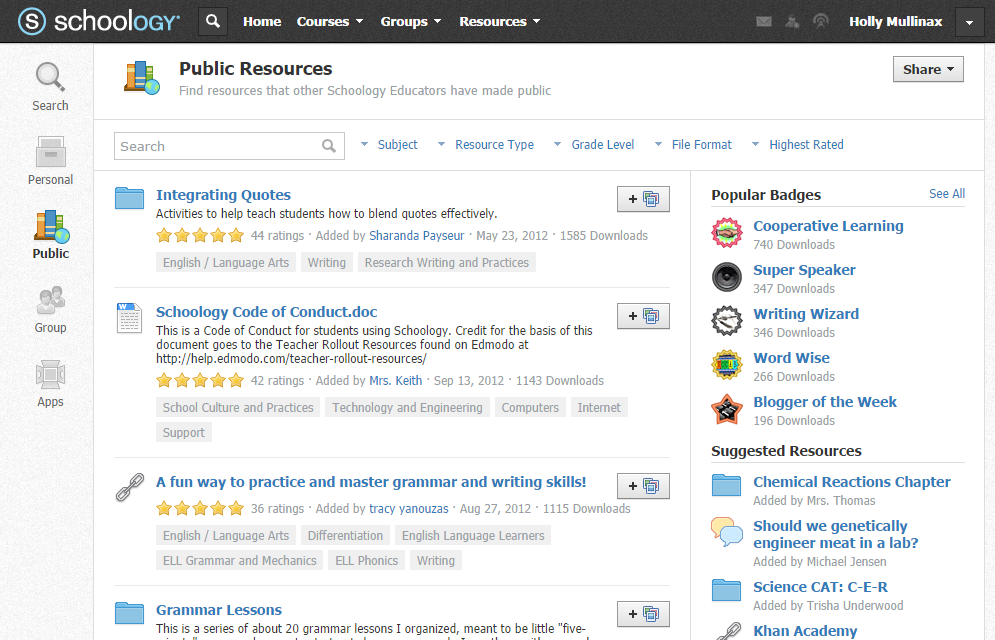Click the Technology and Engineering tag
This screenshot has width=995, height=640.
coord(407,407)
